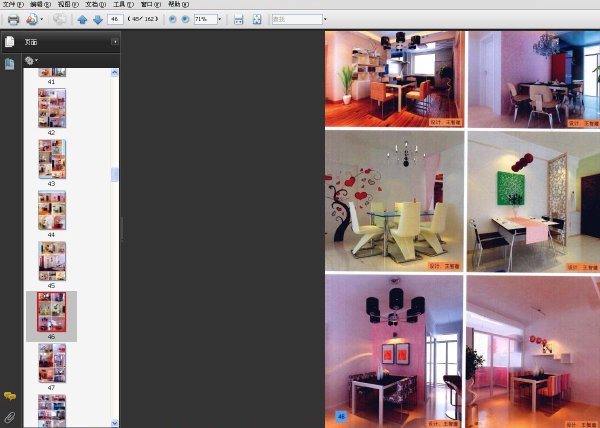Open the 窗口 (Window) menu
The width and height of the screenshot is (600, 428).
pyautogui.click(x=151, y=5)
